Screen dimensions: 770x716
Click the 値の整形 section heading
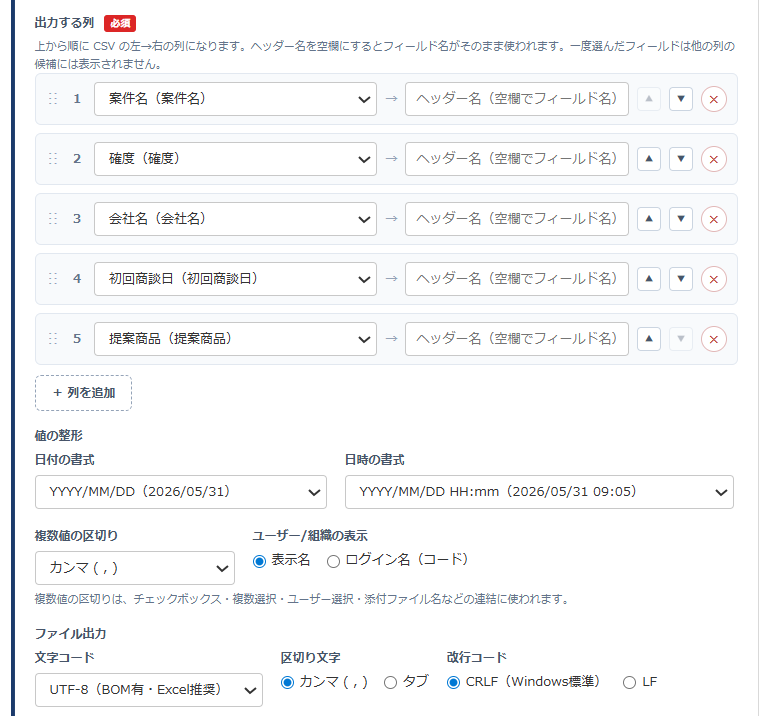tap(58, 436)
